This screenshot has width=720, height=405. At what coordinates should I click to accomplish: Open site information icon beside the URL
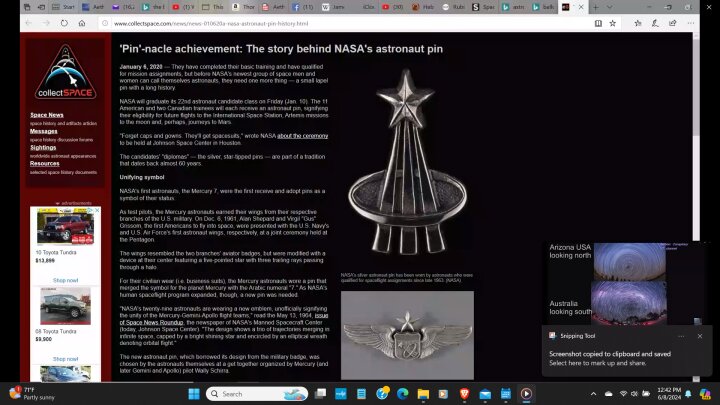click(105, 23)
